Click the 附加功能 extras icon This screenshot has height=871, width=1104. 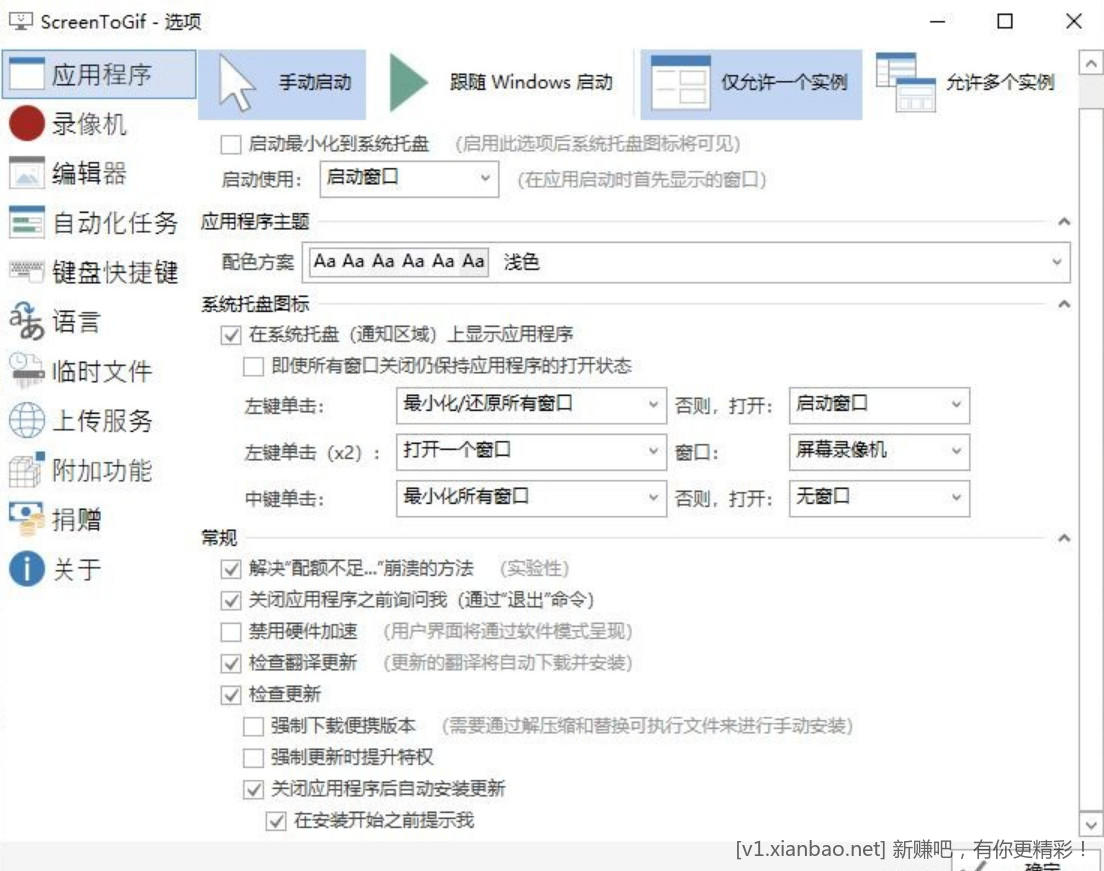coord(27,470)
